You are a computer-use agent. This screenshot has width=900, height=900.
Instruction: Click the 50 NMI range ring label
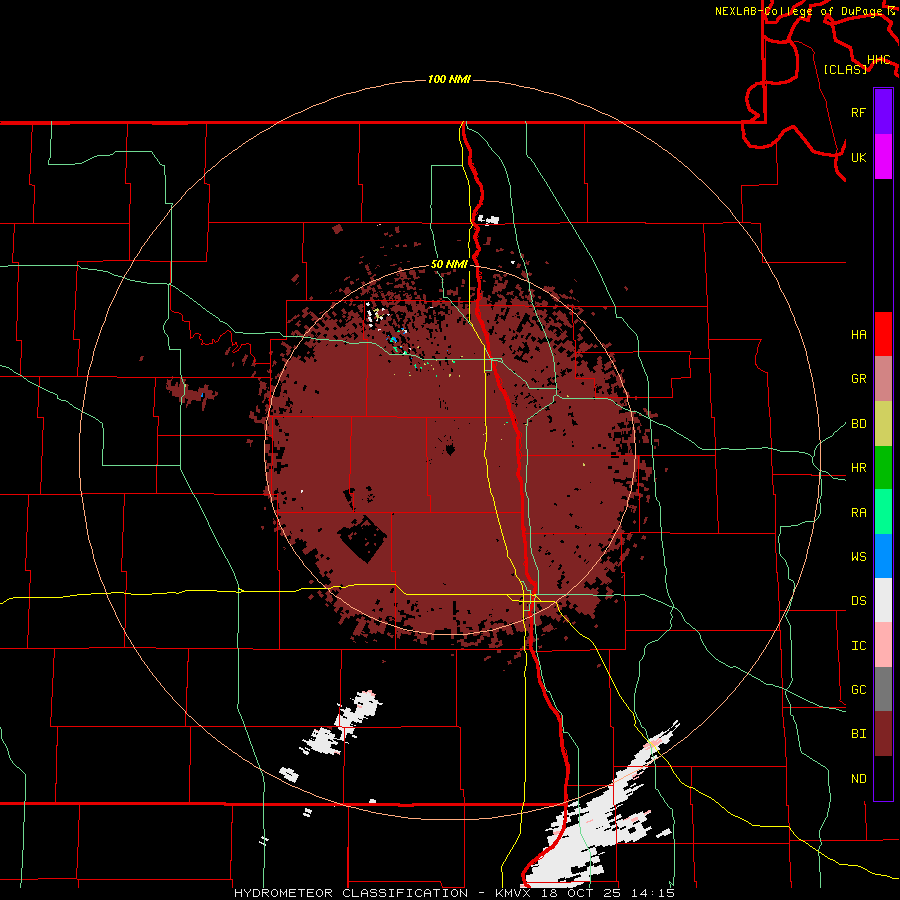pyautogui.click(x=449, y=264)
